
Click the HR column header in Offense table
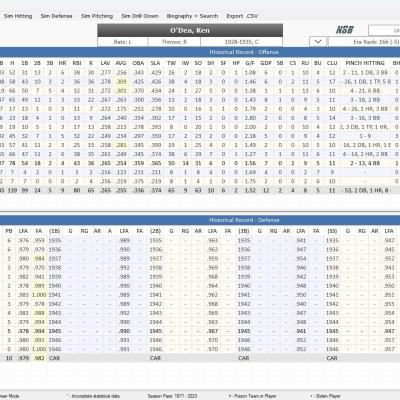(62, 63)
